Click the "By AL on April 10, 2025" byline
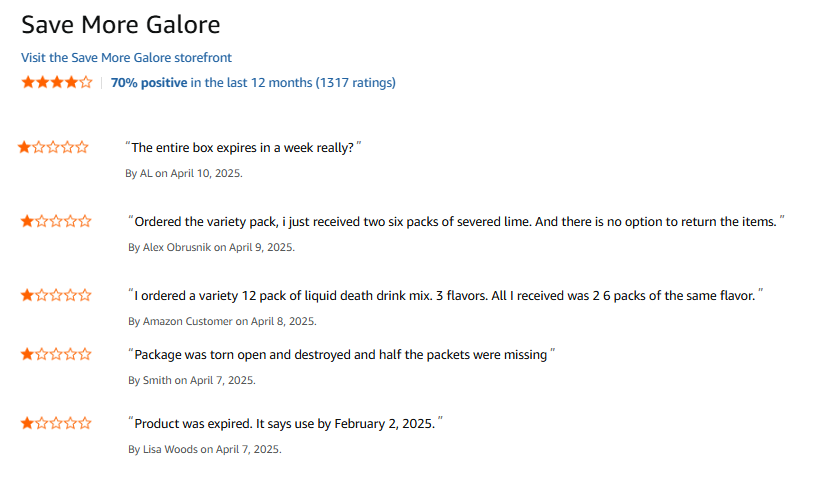 pyautogui.click(x=184, y=173)
